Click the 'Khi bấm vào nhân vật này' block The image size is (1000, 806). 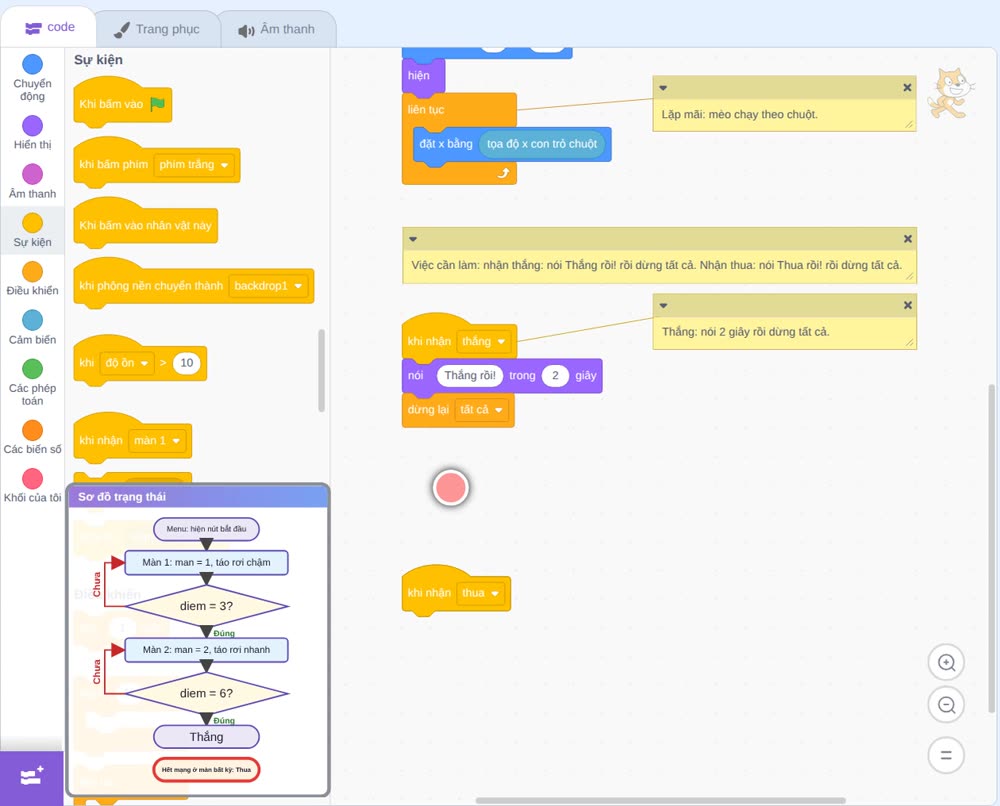point(145,223)
